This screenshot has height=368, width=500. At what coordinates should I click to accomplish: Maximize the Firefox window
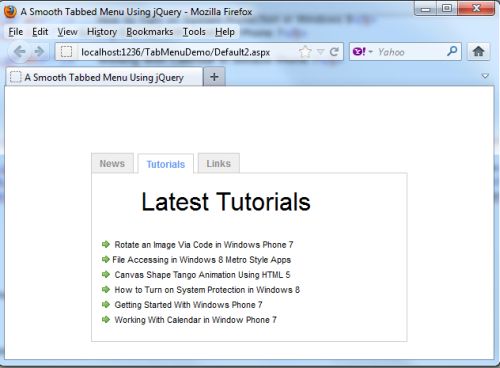(447, 9)
